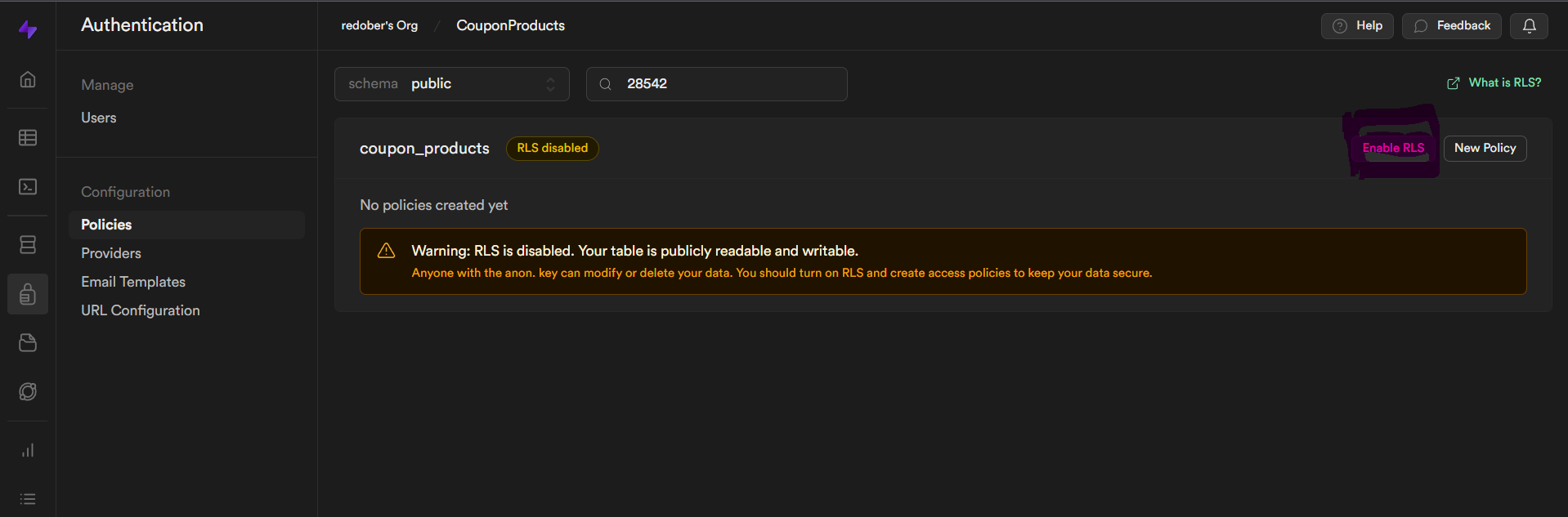Open the Storage icon in sidebar
This screenshot has height=517, width=1568.
click(x=28, y=343)
